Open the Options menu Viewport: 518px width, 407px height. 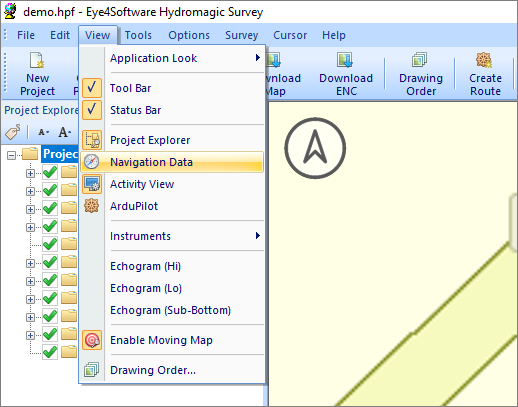point(189,35)
